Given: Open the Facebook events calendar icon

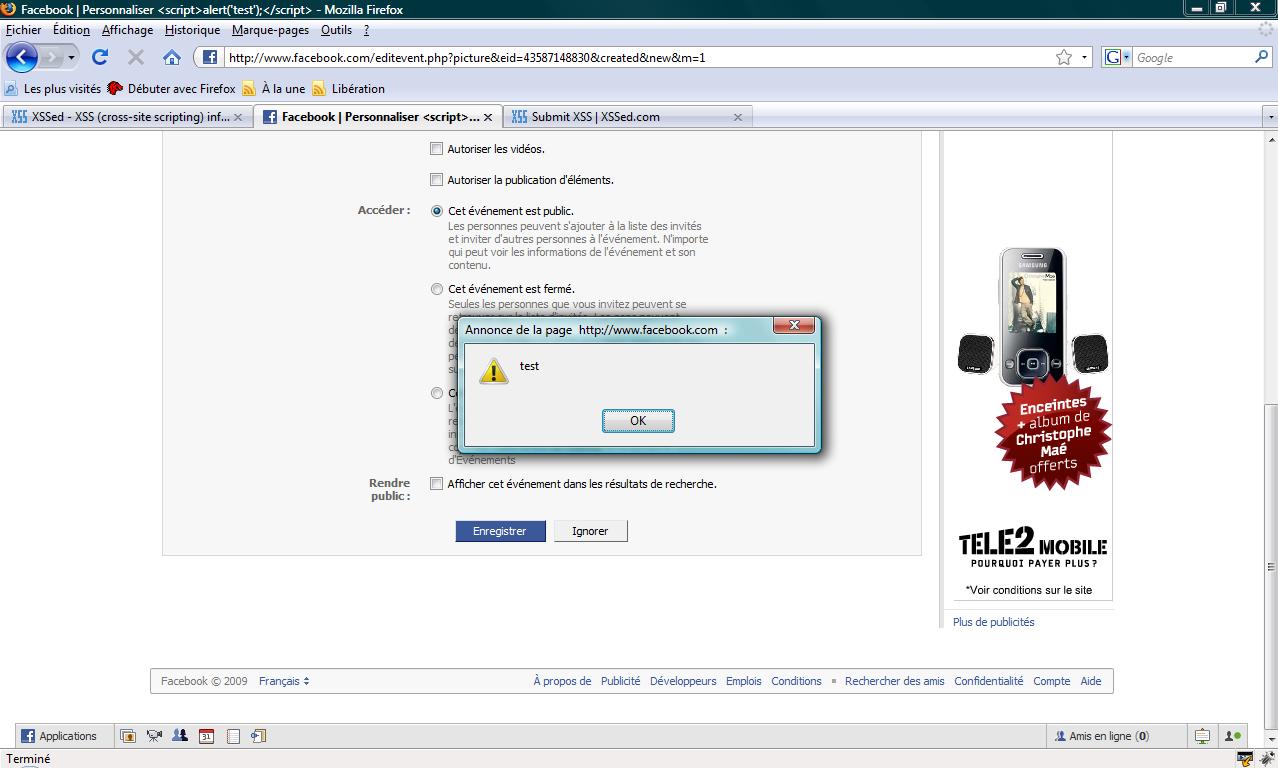Looking at the screenshot, I should 206,736.
